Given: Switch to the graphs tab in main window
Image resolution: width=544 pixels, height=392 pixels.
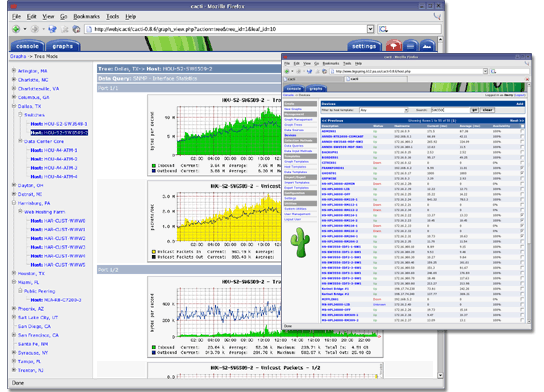Looking at the screenshot, I should tap(63, 46).
